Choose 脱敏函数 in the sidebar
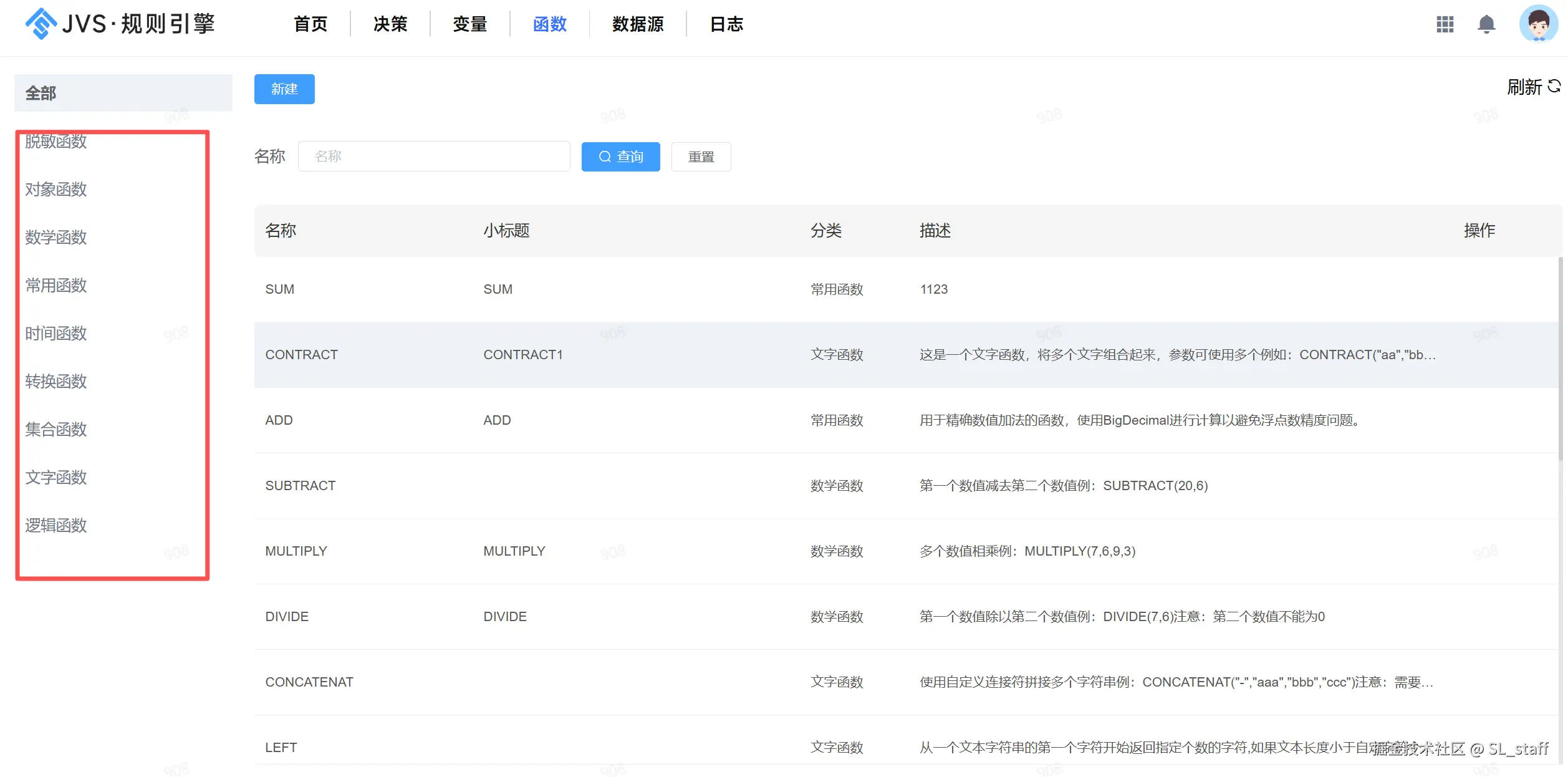 tap(56, 142)
